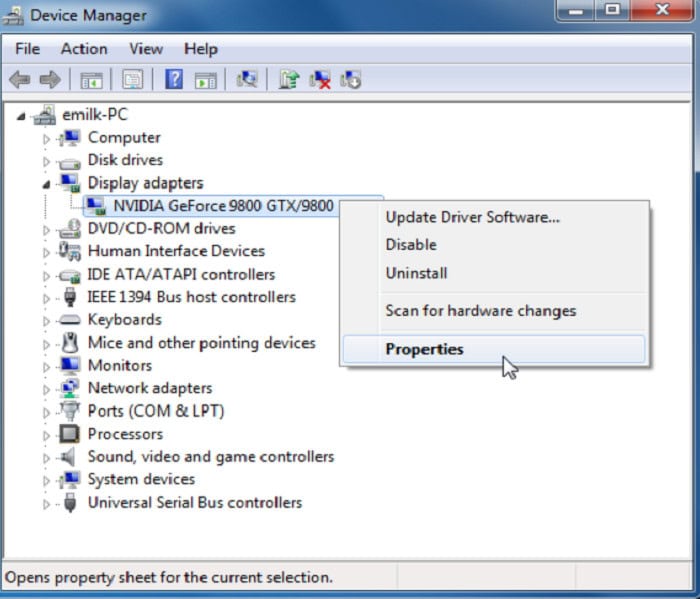Click the Disable device toolbar icon

[350, 80]
